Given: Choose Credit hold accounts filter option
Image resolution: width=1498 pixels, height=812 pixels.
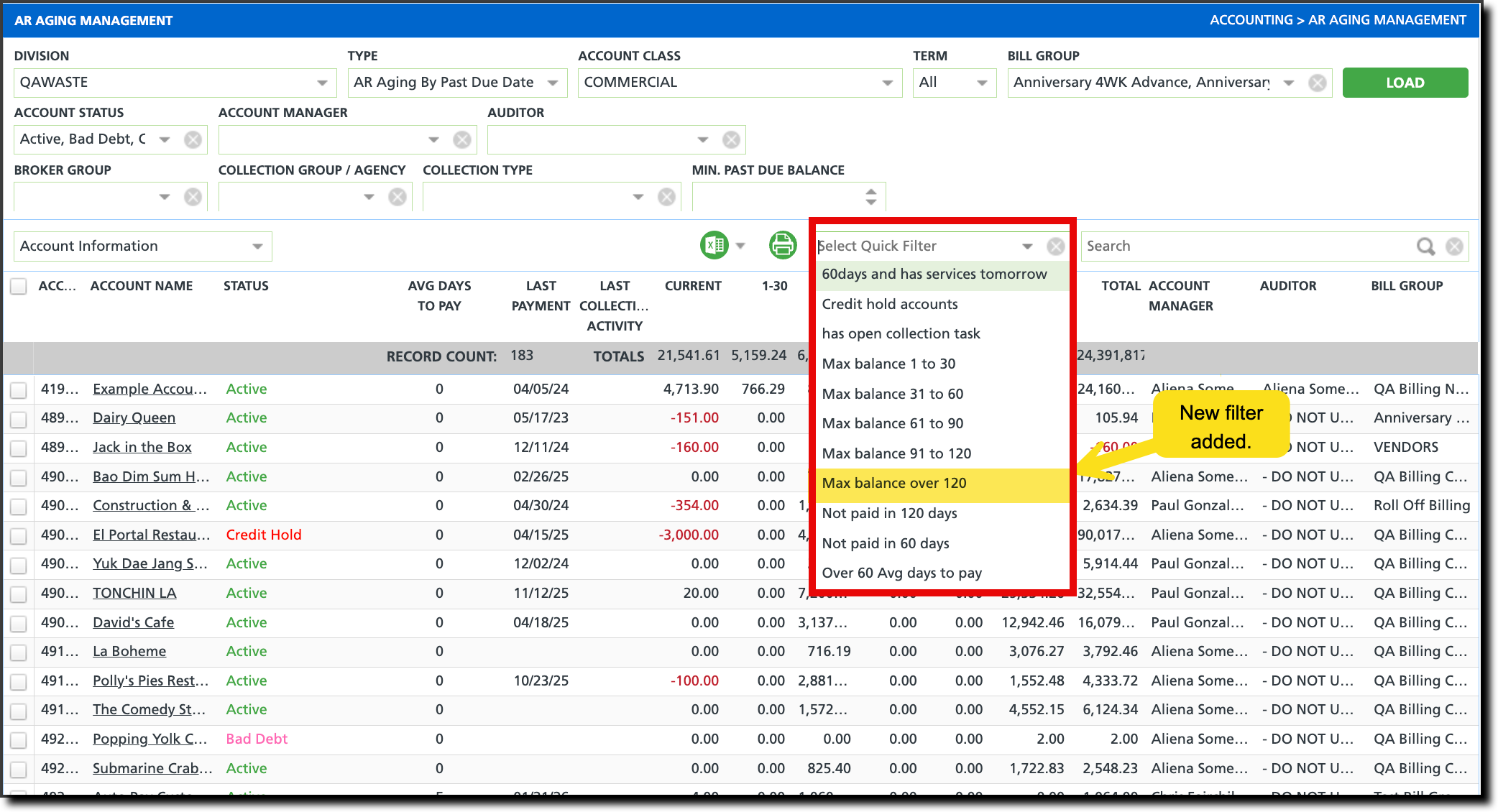Looking at the screenshot, I should tap(890, 304).
